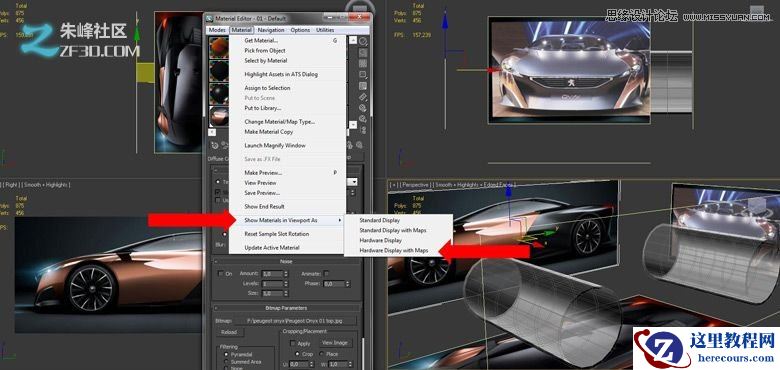
Task: Toggle the Cropping Apply checkbox
Action: click(293, 343)
